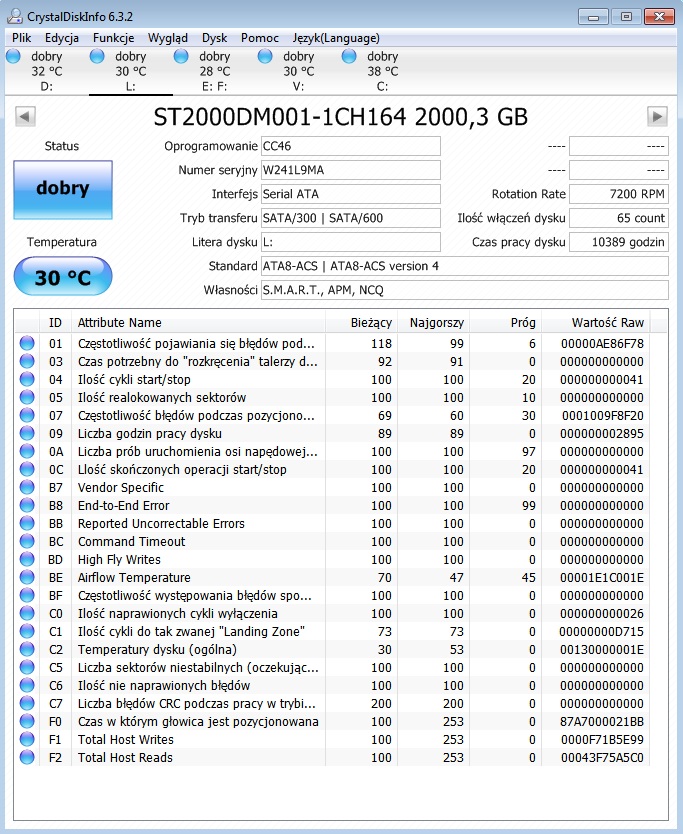This screenshot has height=834, width=683.
Task: Click the status orb for Total Host Reads
Action: 27,757
